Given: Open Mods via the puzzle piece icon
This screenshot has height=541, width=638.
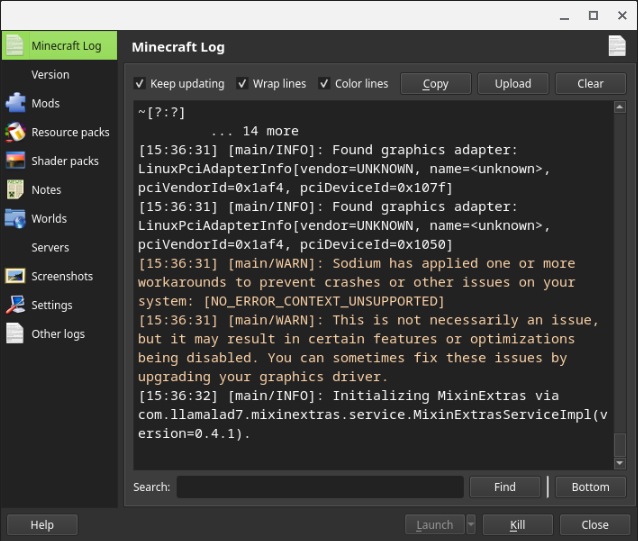Looking at the screenshot, I should point(15,103).
